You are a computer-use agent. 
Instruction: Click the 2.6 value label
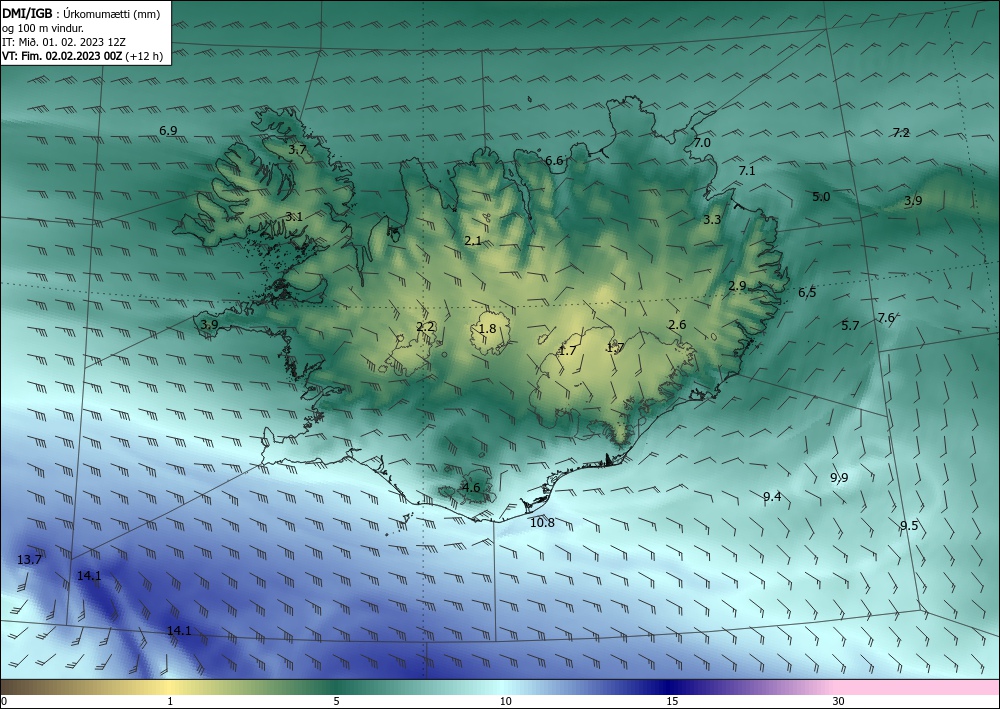point(677,325)
